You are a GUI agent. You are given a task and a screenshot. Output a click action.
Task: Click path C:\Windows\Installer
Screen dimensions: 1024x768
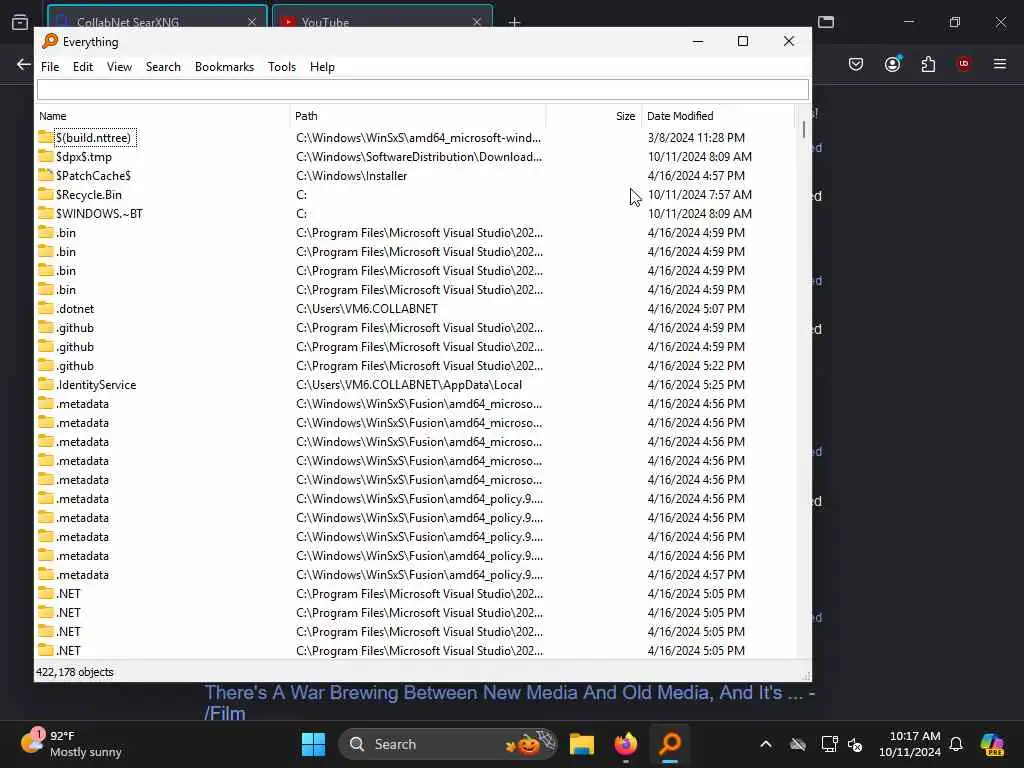tap(351, 176)
